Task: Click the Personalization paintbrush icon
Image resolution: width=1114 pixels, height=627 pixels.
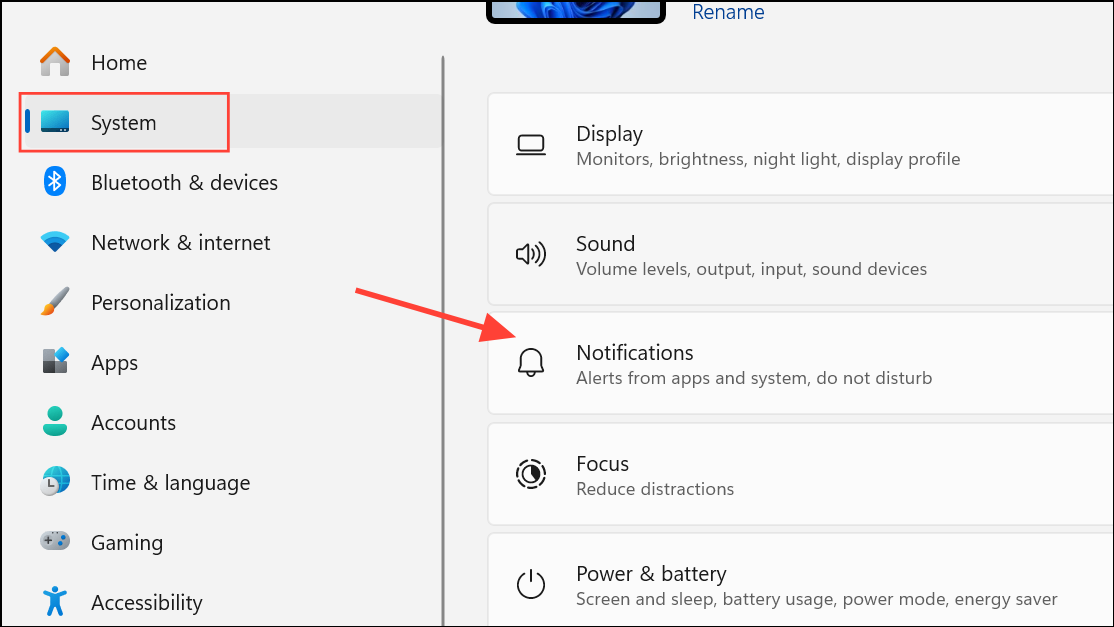Action: [55, 302]
